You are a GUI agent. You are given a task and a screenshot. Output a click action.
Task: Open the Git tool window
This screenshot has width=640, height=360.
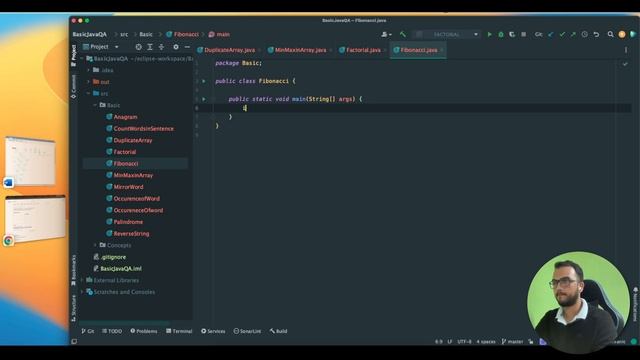pos(88,331)
